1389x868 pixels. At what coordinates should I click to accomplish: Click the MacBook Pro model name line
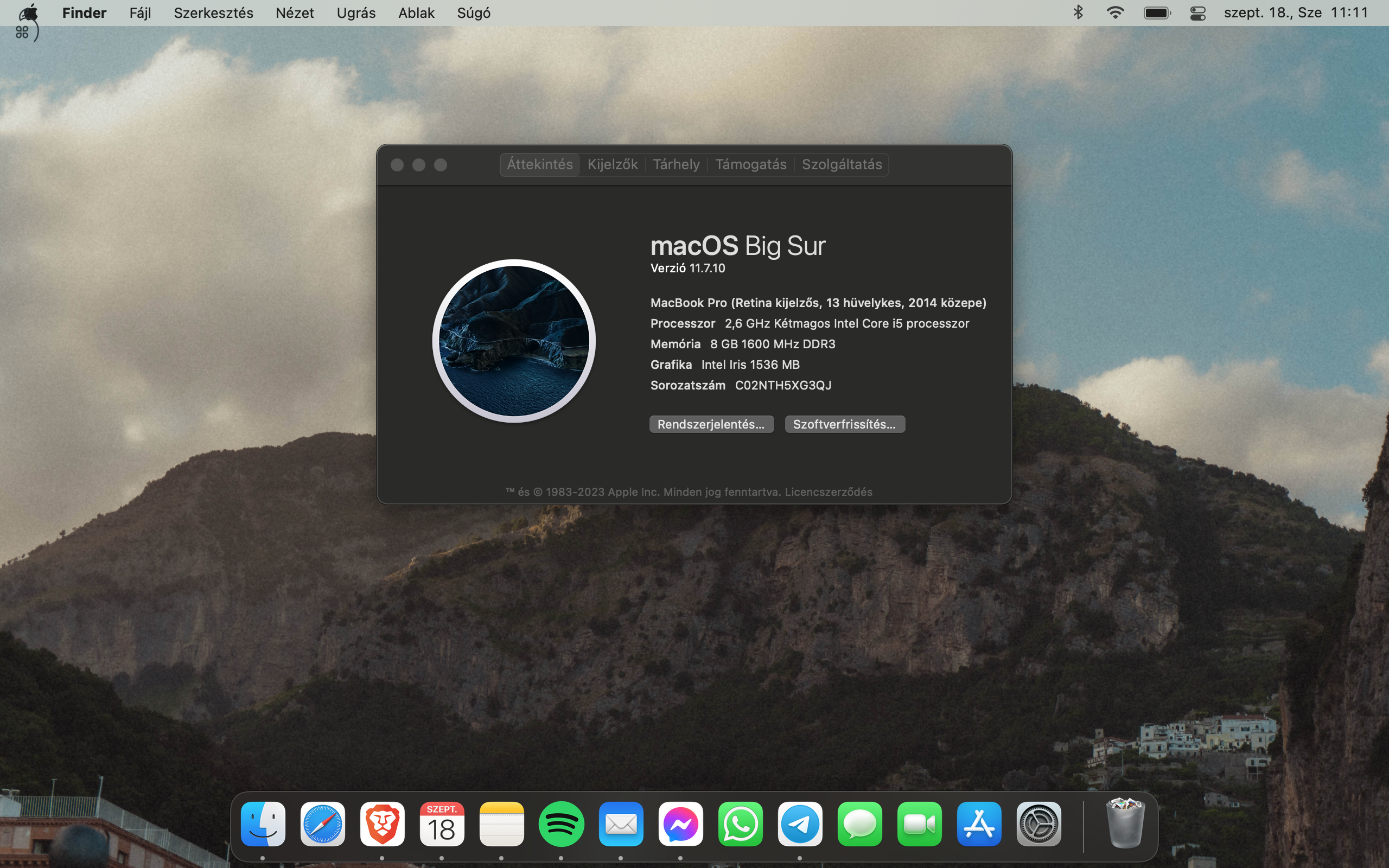click(818, 303)
